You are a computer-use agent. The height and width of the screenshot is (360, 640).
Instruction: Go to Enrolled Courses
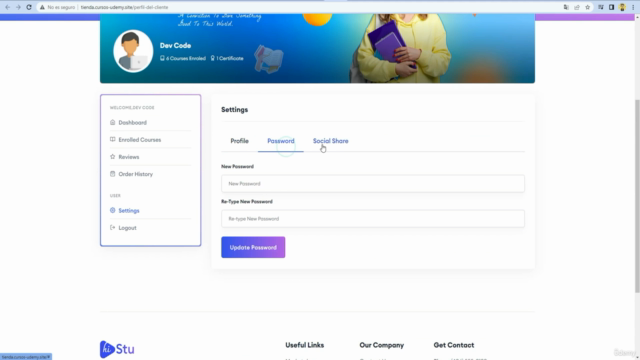coord(140,140)
